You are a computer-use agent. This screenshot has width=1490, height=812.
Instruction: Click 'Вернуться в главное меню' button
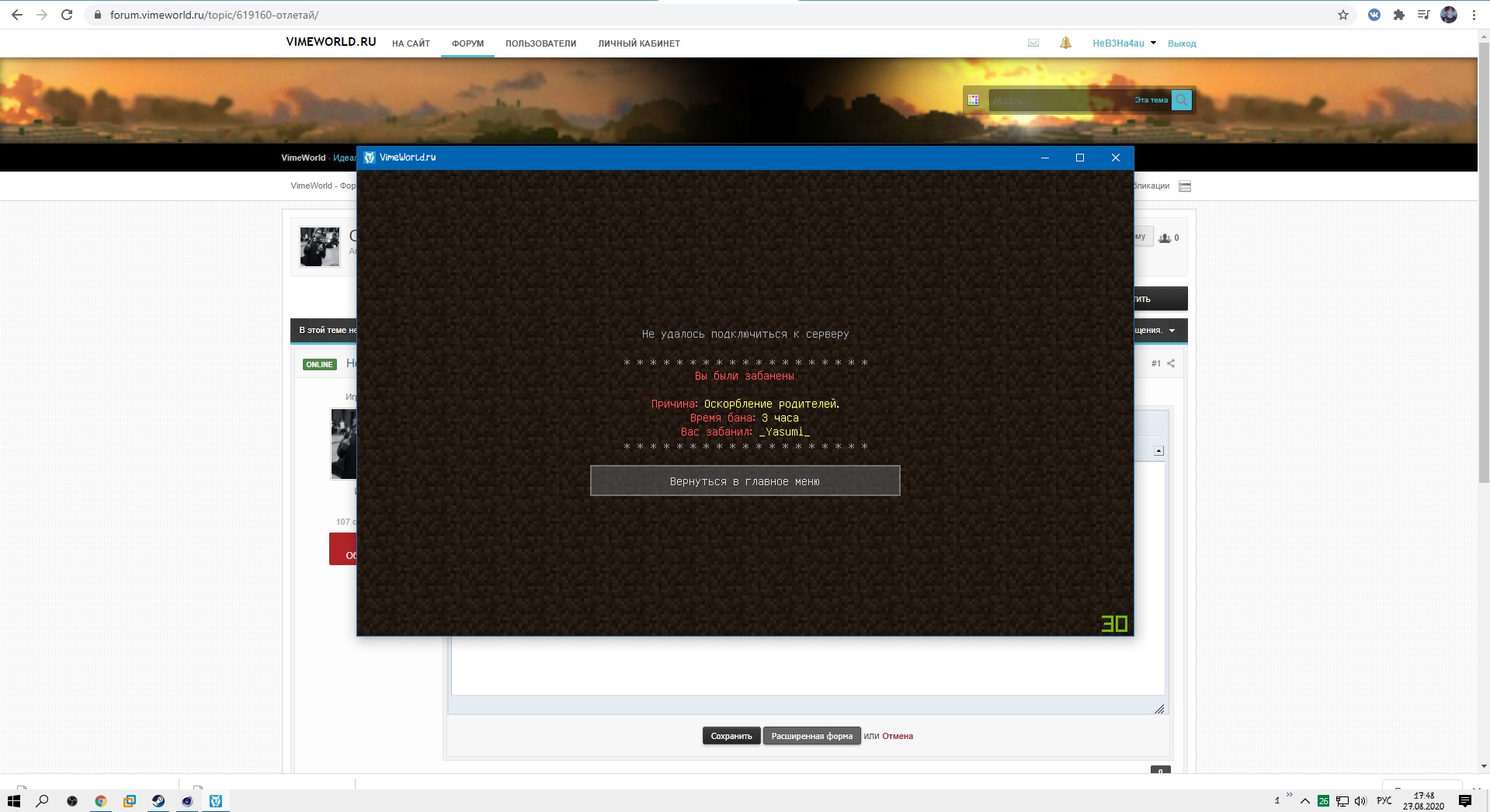(745, 481)
